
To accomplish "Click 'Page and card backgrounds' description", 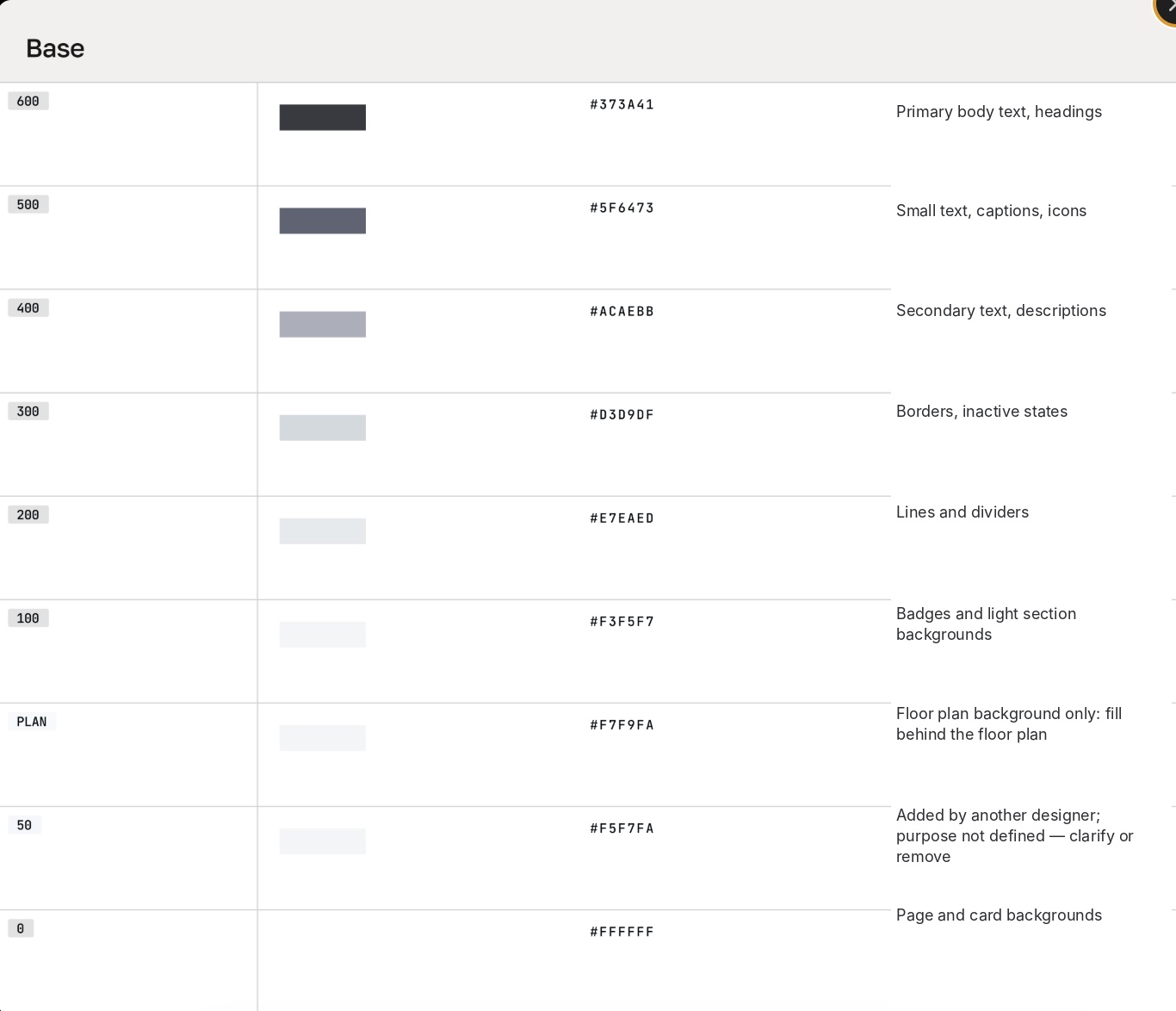I will [999, 915].
